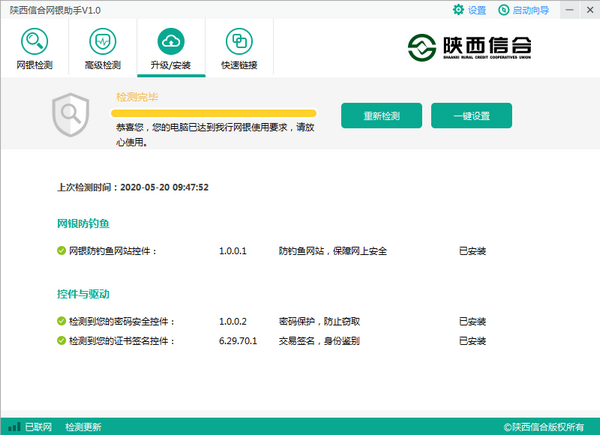Click green check beside 证书签名控件

click(61, 341)
